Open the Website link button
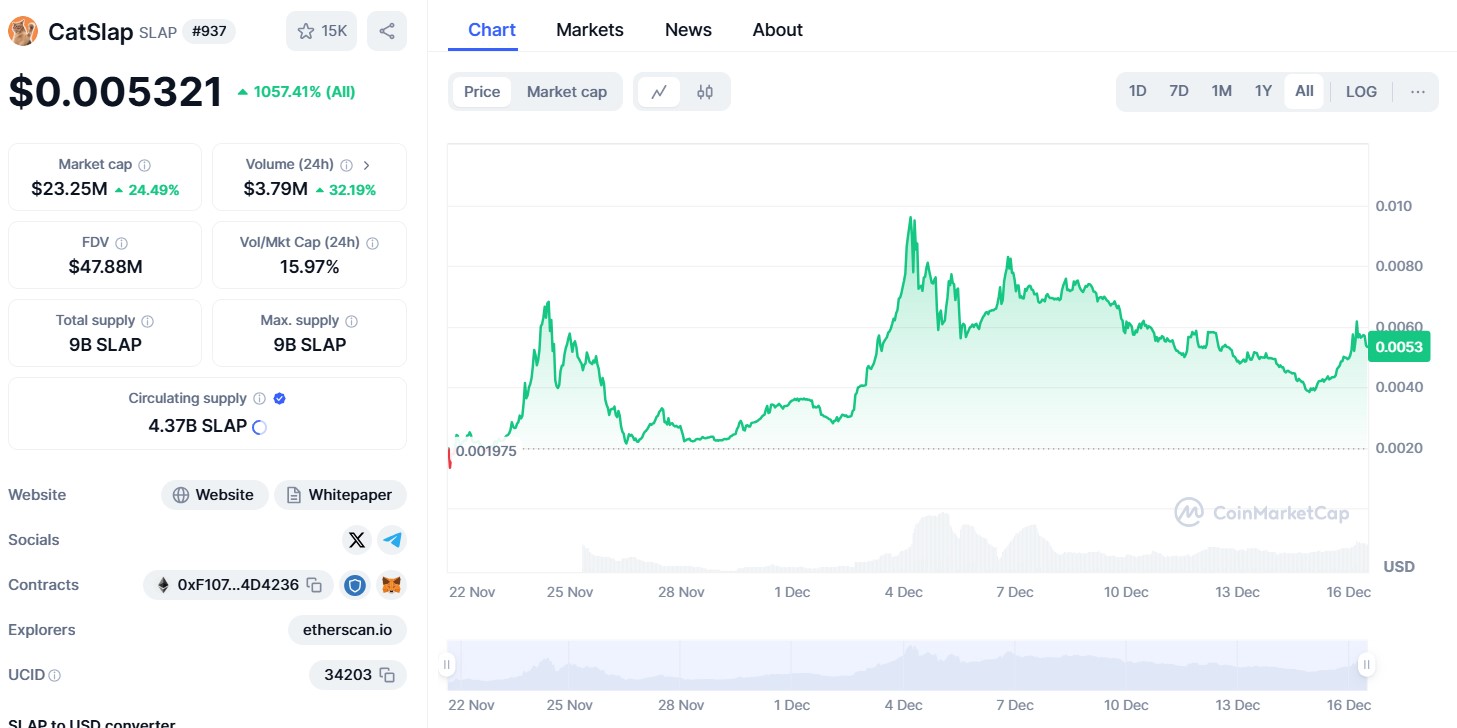1457x728 pixels. (214, 495)
